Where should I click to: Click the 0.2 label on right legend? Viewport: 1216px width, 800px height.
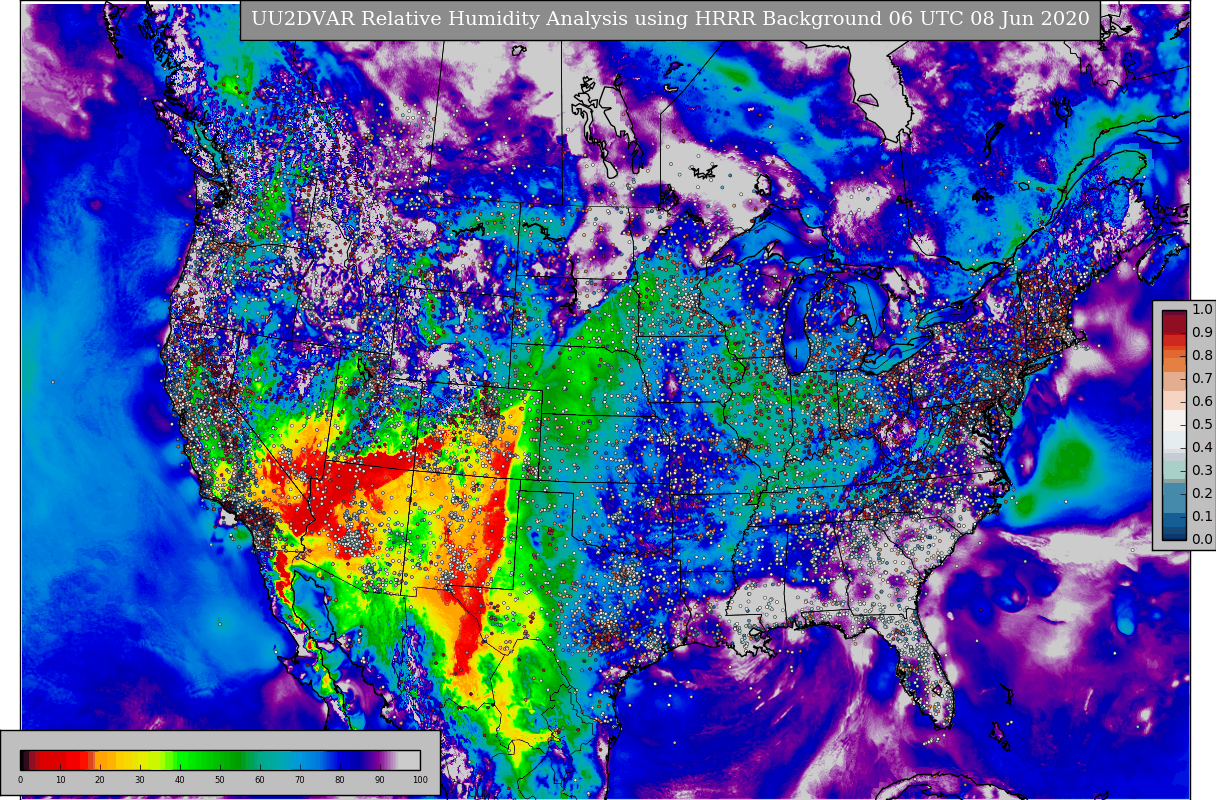pos(1202,494)
